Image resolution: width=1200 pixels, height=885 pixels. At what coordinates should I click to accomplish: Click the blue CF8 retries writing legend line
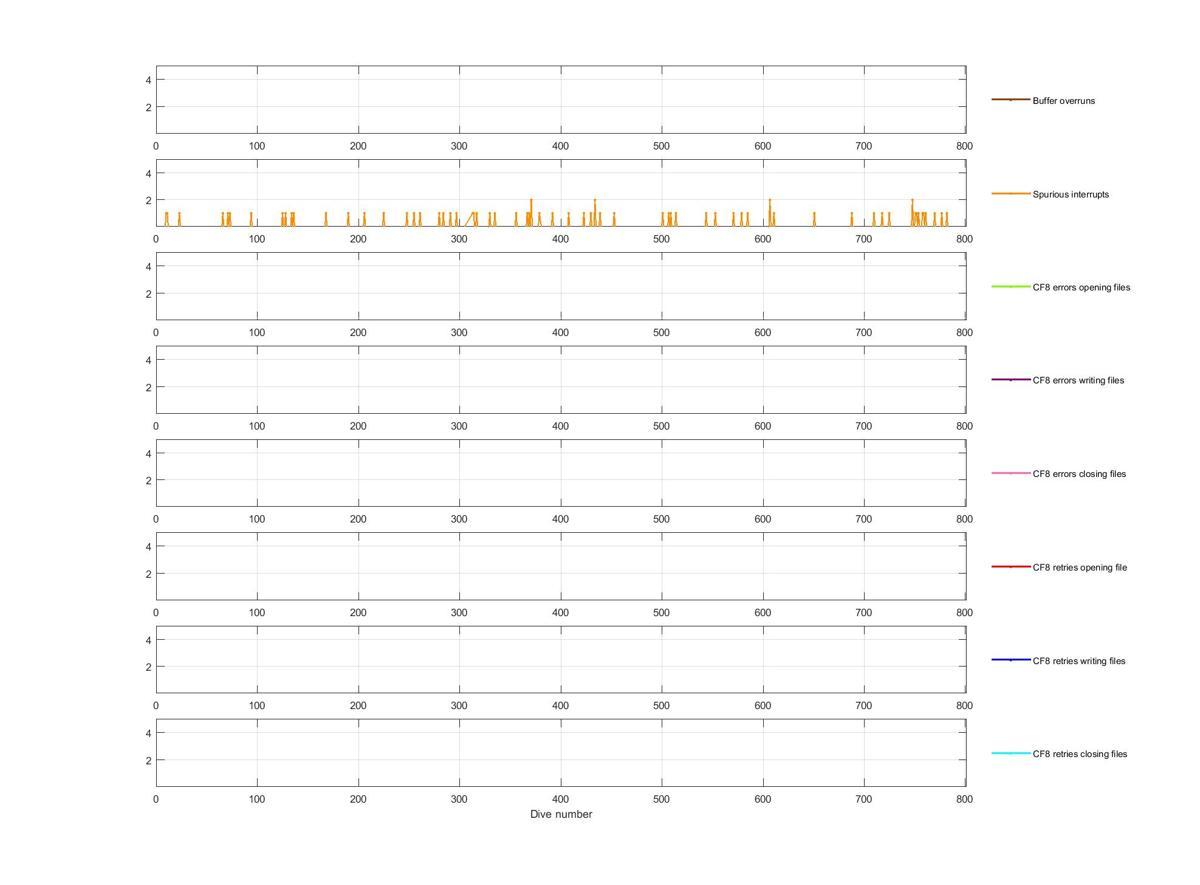point(1010,660)
